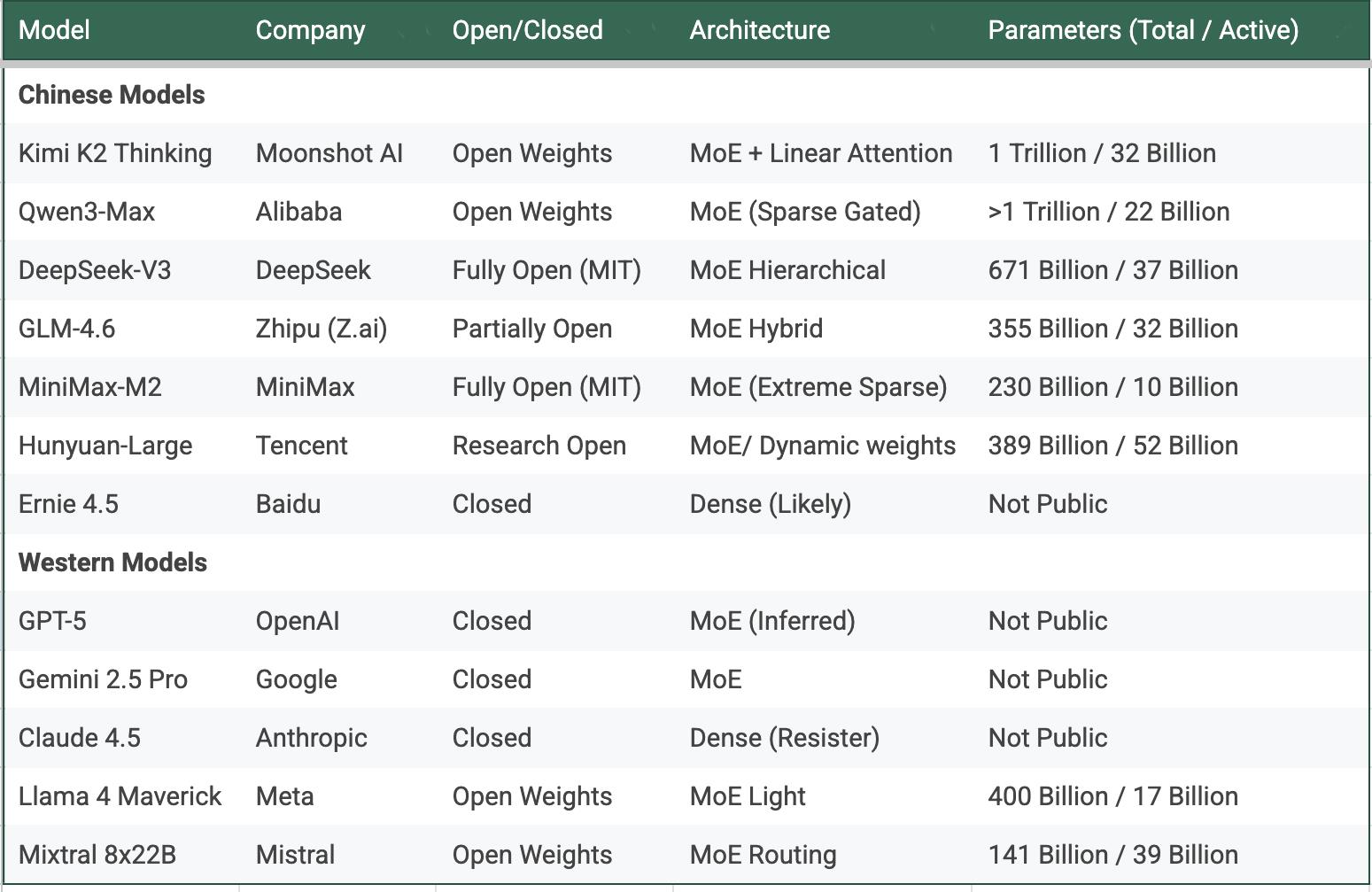The height and width of the screenshot is (892, 1372).
Task: Select the Dense (Likely) architecture cell
Action: point(770,504)
